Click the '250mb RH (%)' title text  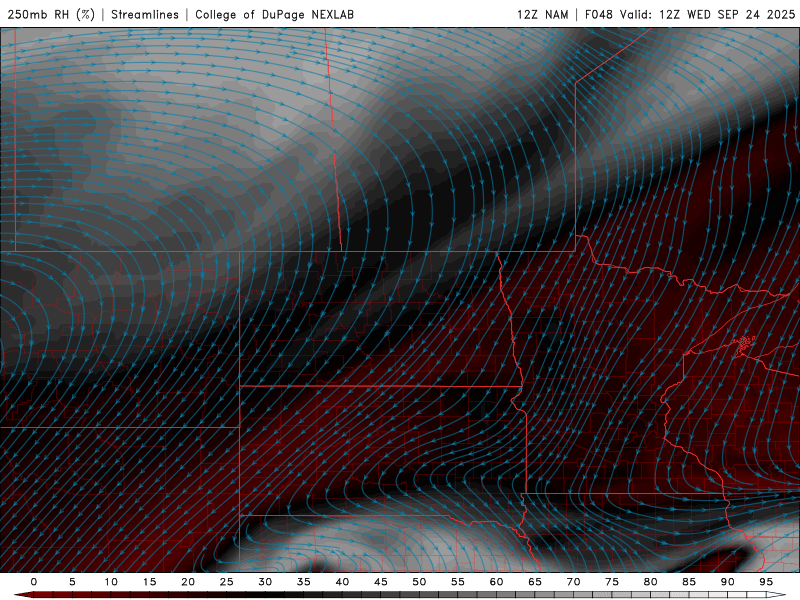[x=51, y=14]
